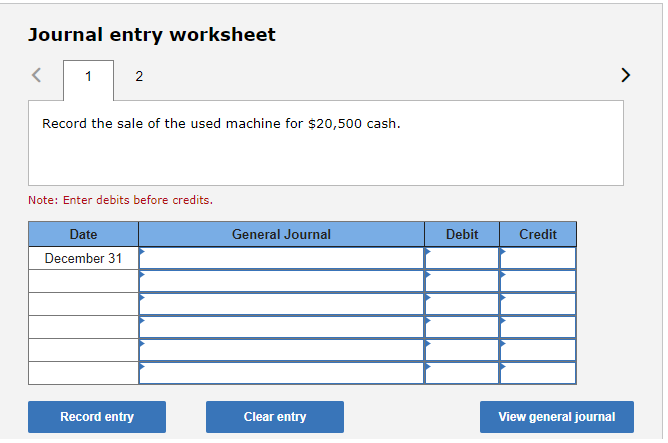The width and height of the screenshot is (668, 443).
Task: Open last row General Journal account dropdown
Action: pos(281,373)
